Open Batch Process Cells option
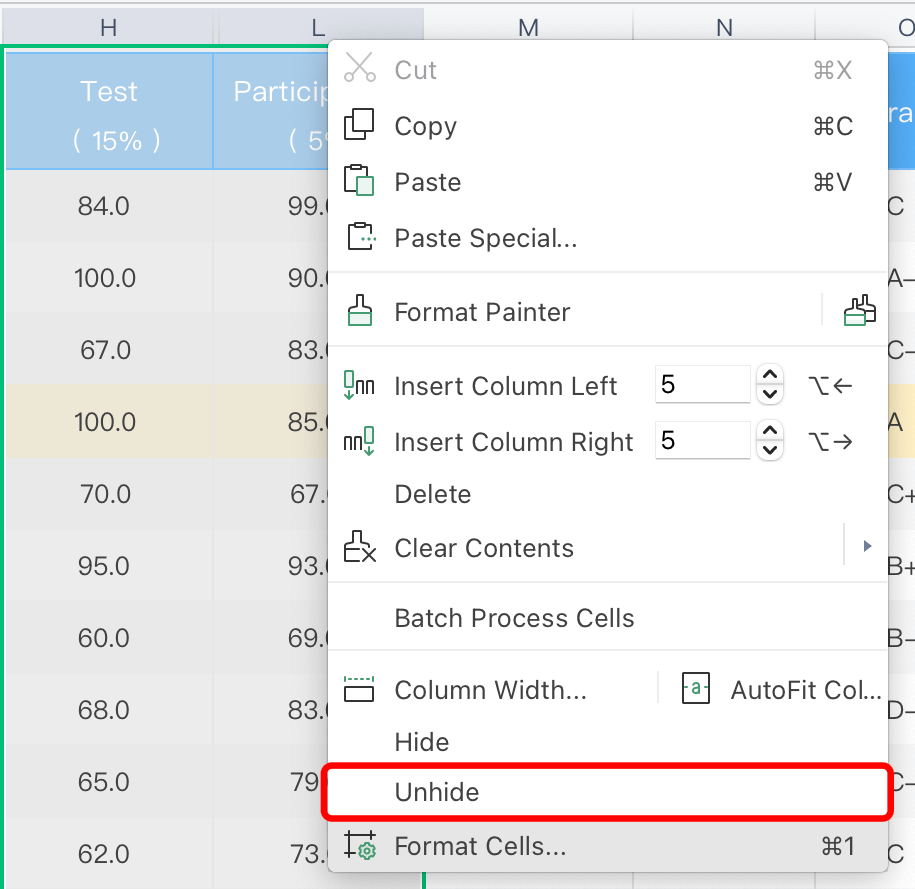The width and height of the screenshot is (915, 889). [x=514, y=618]
